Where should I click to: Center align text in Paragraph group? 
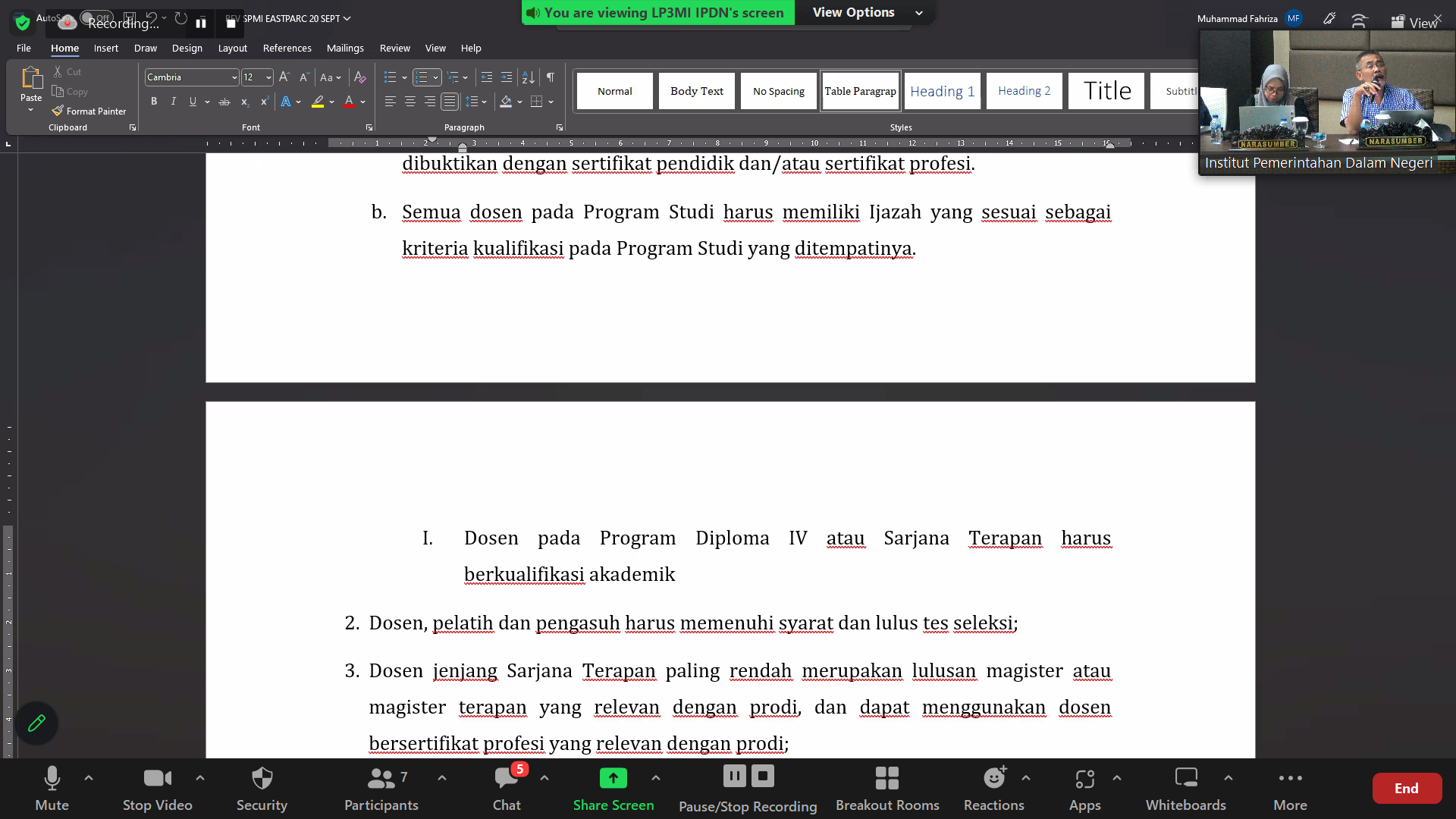click(x=410, y=102)
